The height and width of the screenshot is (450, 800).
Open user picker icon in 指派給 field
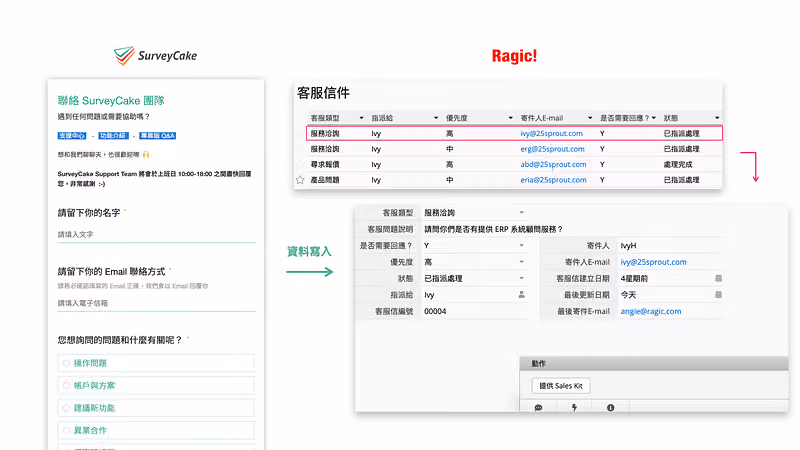[x=521, y=294]
